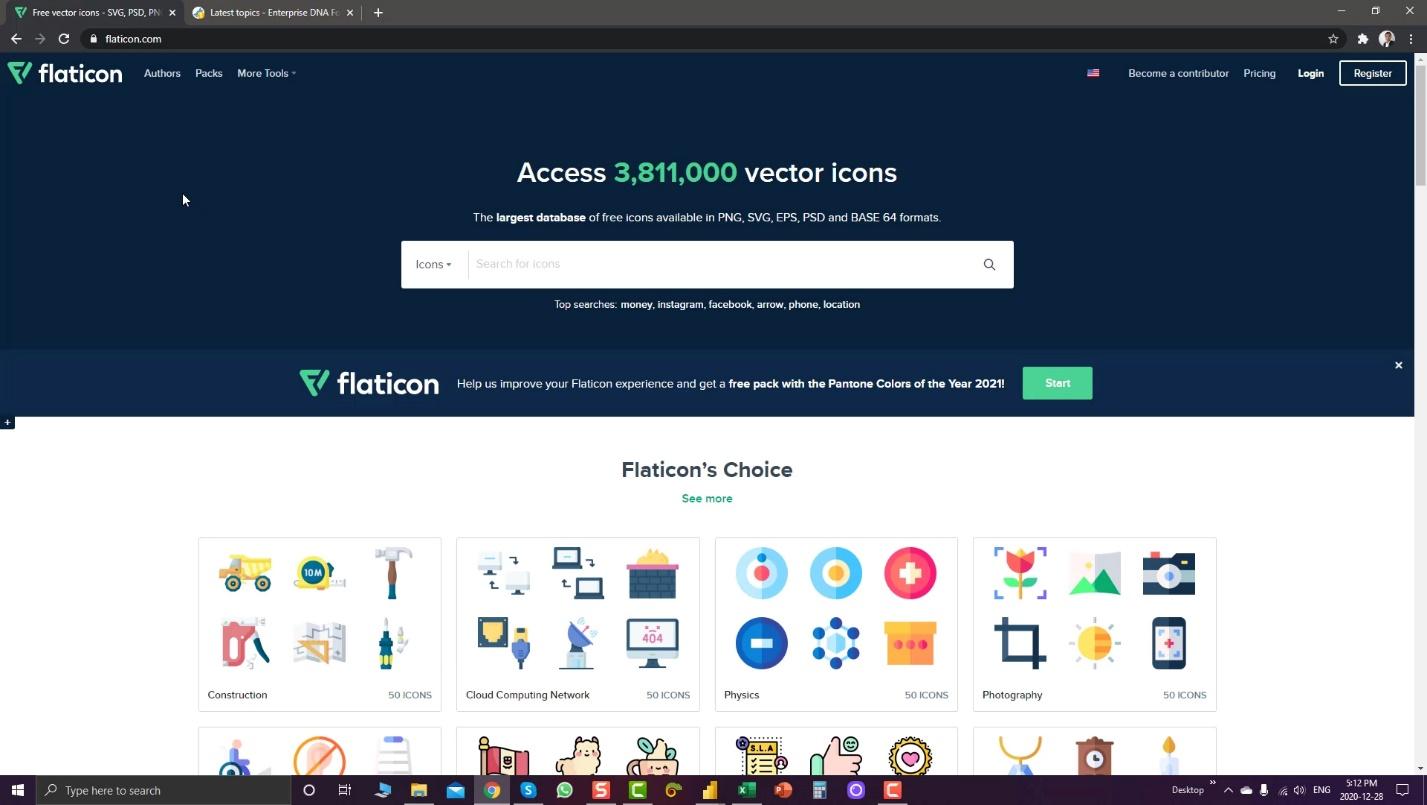Image resolution: width=1427 pixels, height=805 pixels.
Task: Select the blue minus circle icon
Action: coord(761,643)
